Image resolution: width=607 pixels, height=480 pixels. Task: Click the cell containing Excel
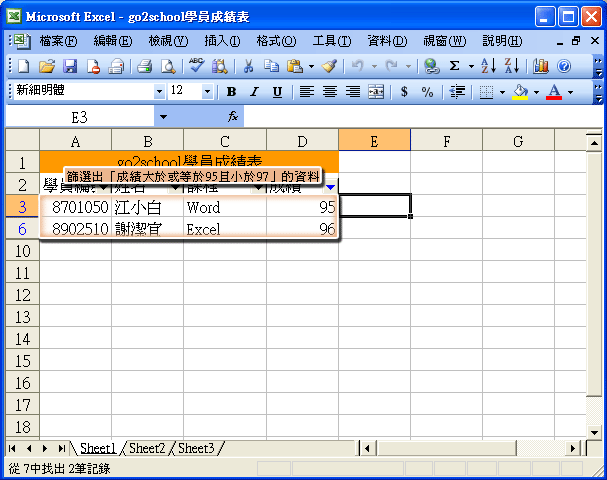pyautogui.click(x=224, y=229)
